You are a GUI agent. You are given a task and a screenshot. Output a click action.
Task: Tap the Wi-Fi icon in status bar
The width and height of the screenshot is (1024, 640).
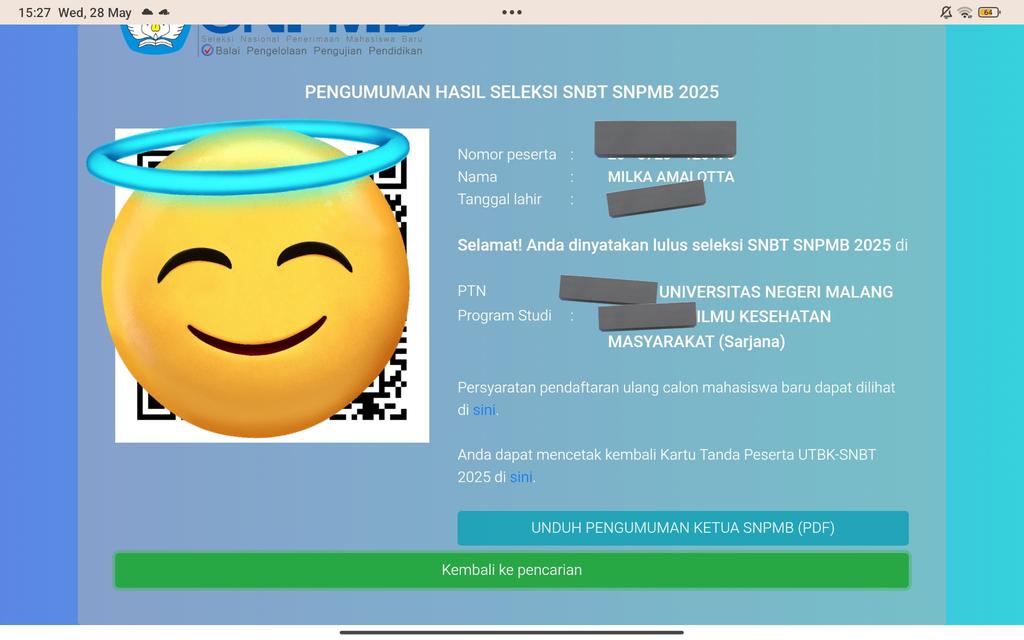point(965,12)
